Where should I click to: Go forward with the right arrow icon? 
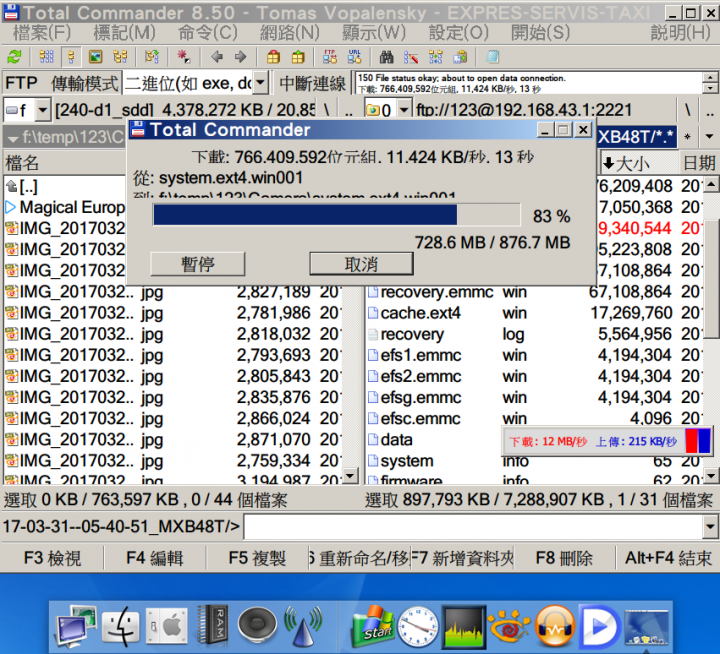coord(240,57)
